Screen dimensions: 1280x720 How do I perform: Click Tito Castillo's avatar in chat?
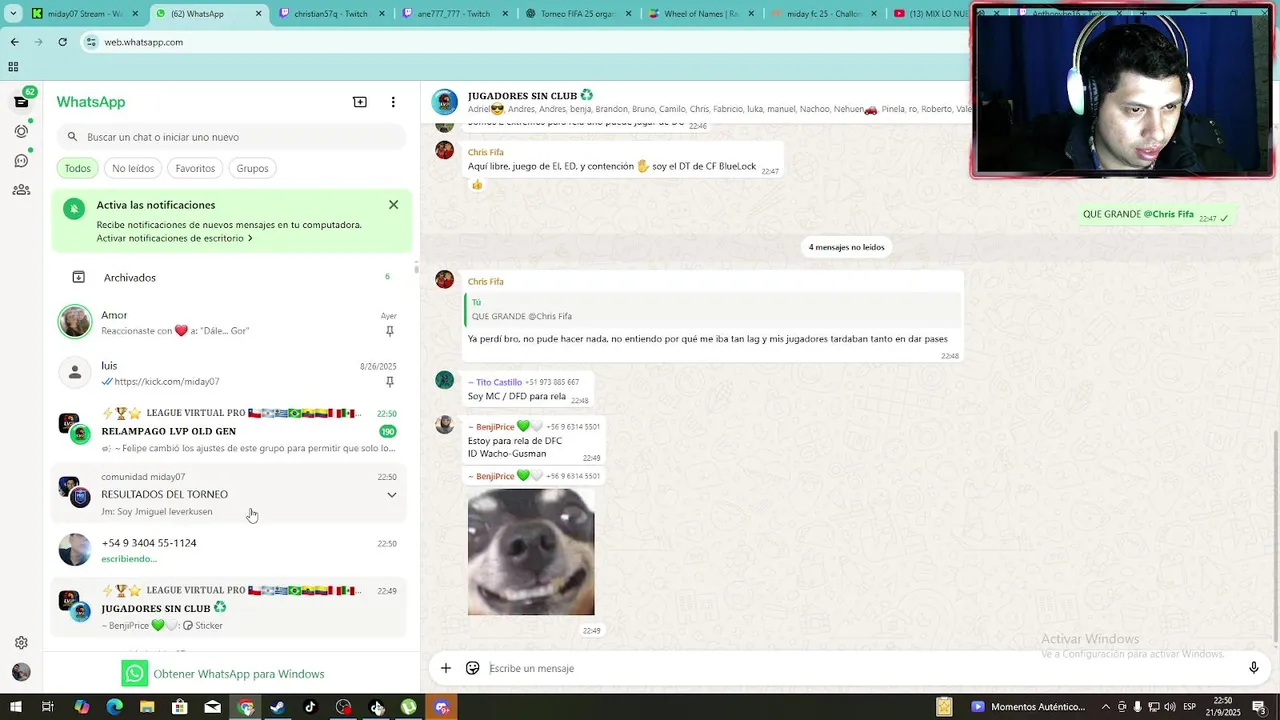(445, 380)
